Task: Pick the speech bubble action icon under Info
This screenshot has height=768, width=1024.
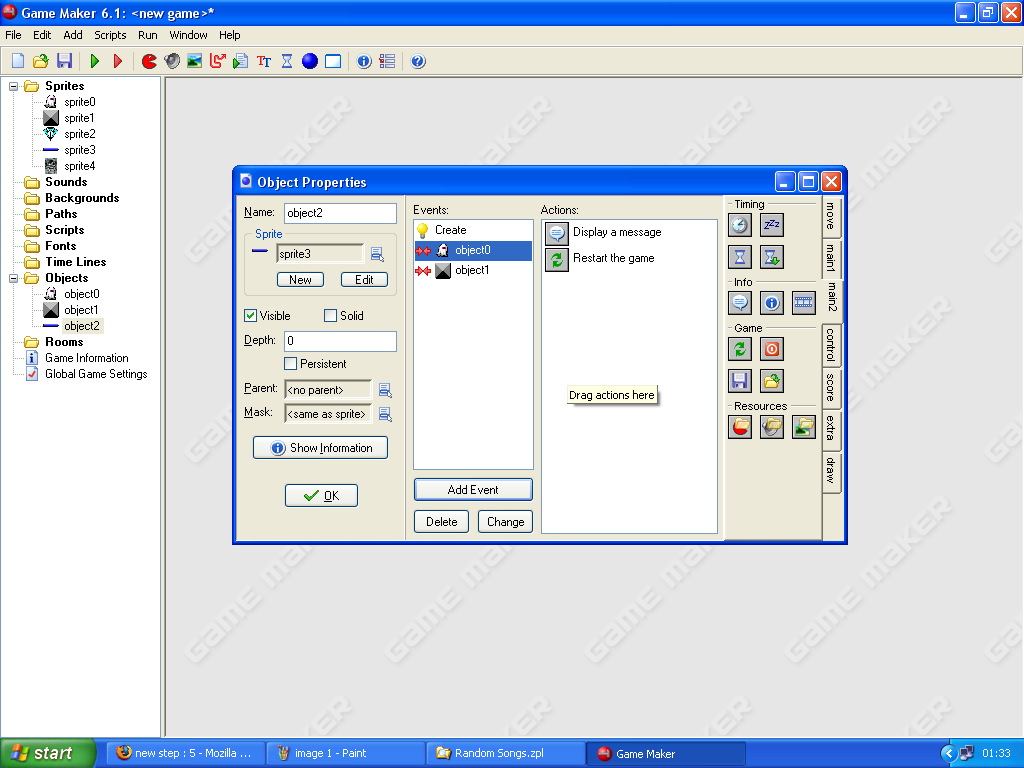Action: (740, 303)
